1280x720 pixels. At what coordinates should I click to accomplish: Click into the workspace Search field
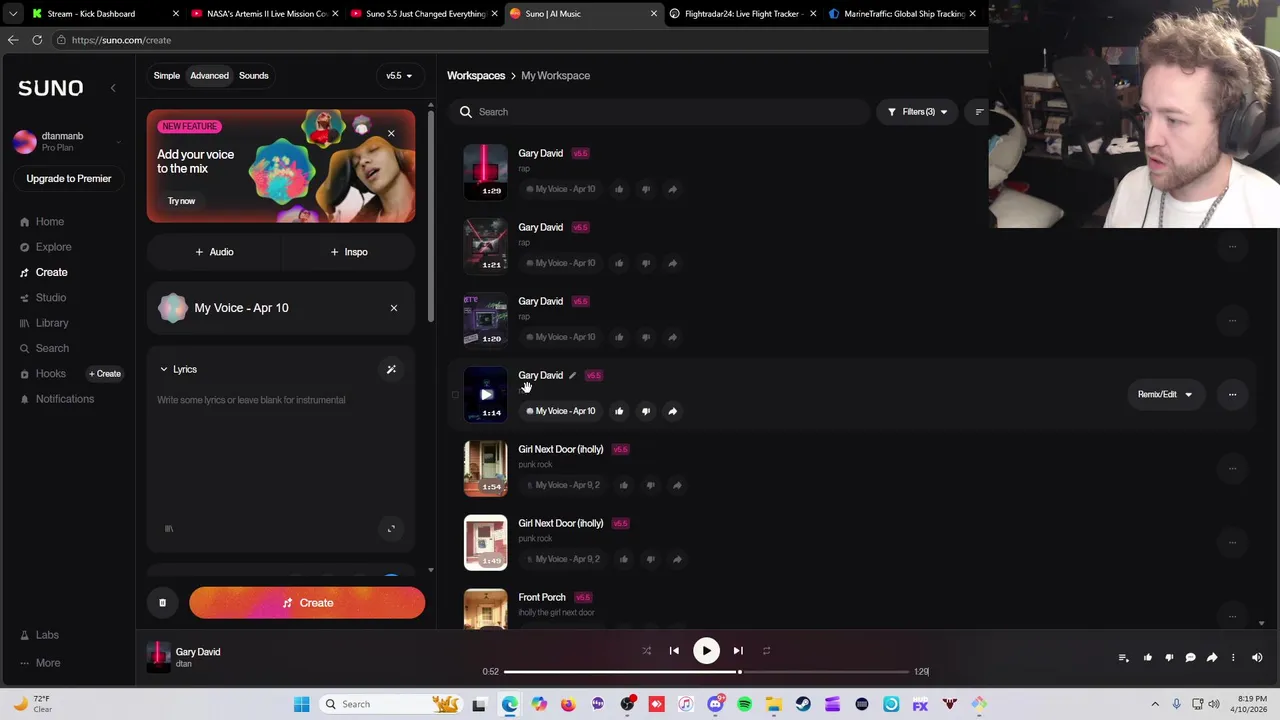point(660,112)
